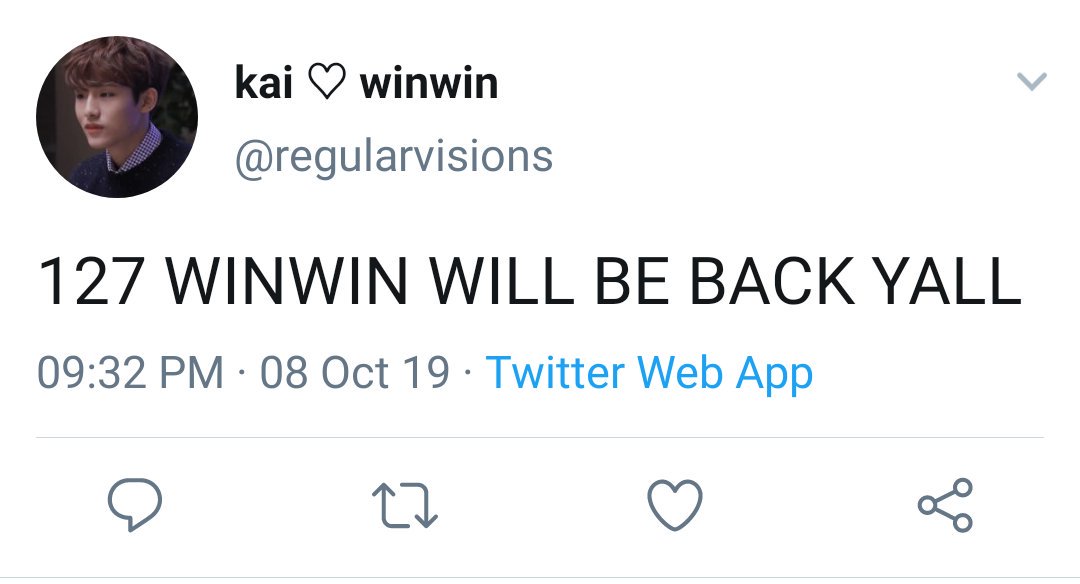Click the heart symbol in the display name
This screenshot has width=1080, height=584.
click(x=326, y=83)
